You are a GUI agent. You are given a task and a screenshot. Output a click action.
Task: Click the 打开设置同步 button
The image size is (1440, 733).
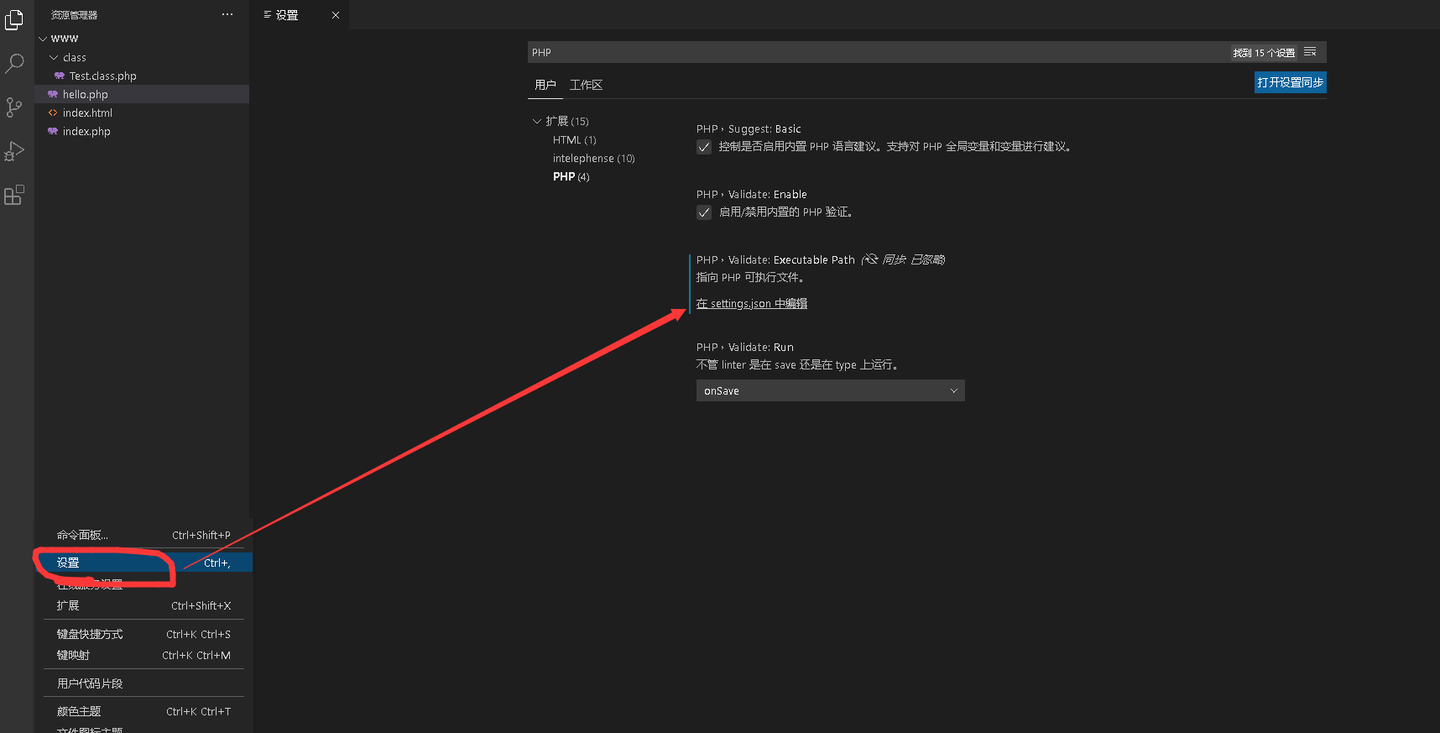coord(1289,82)
